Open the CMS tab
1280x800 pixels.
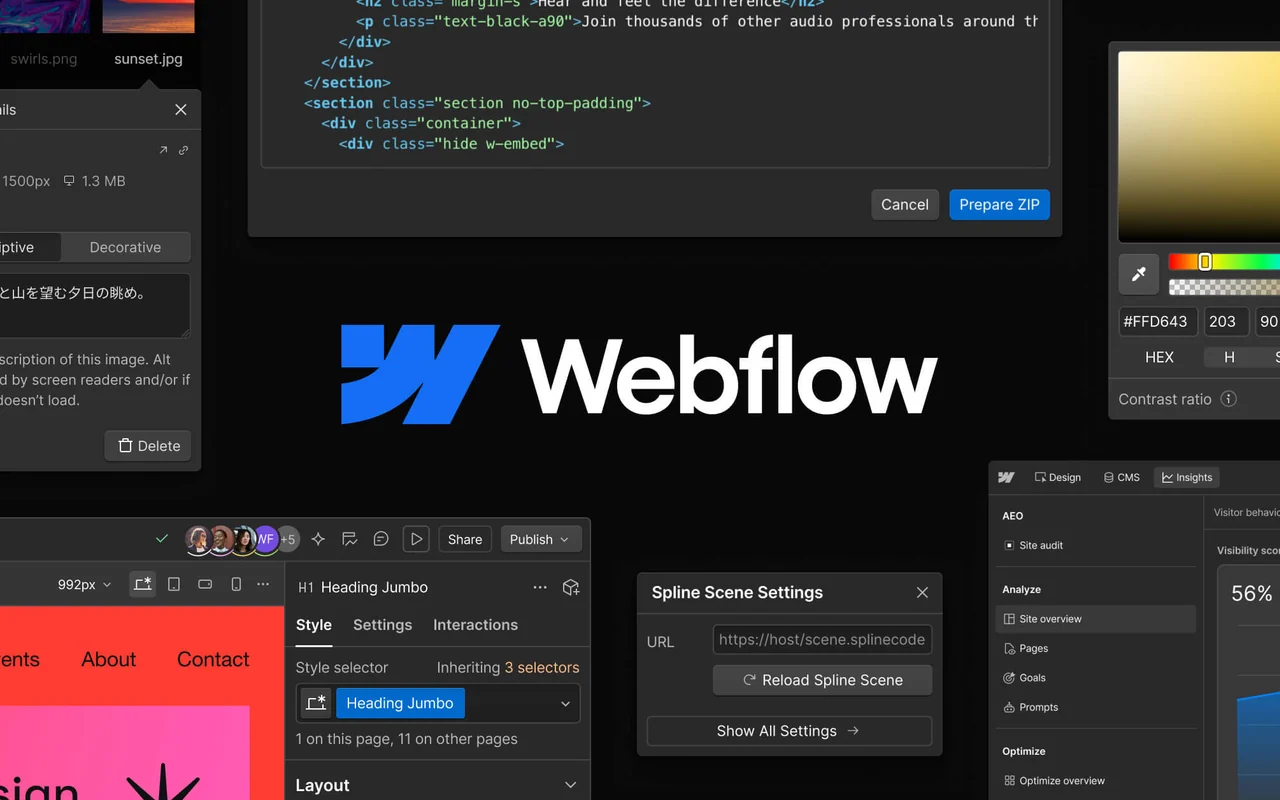(1122, 477)
